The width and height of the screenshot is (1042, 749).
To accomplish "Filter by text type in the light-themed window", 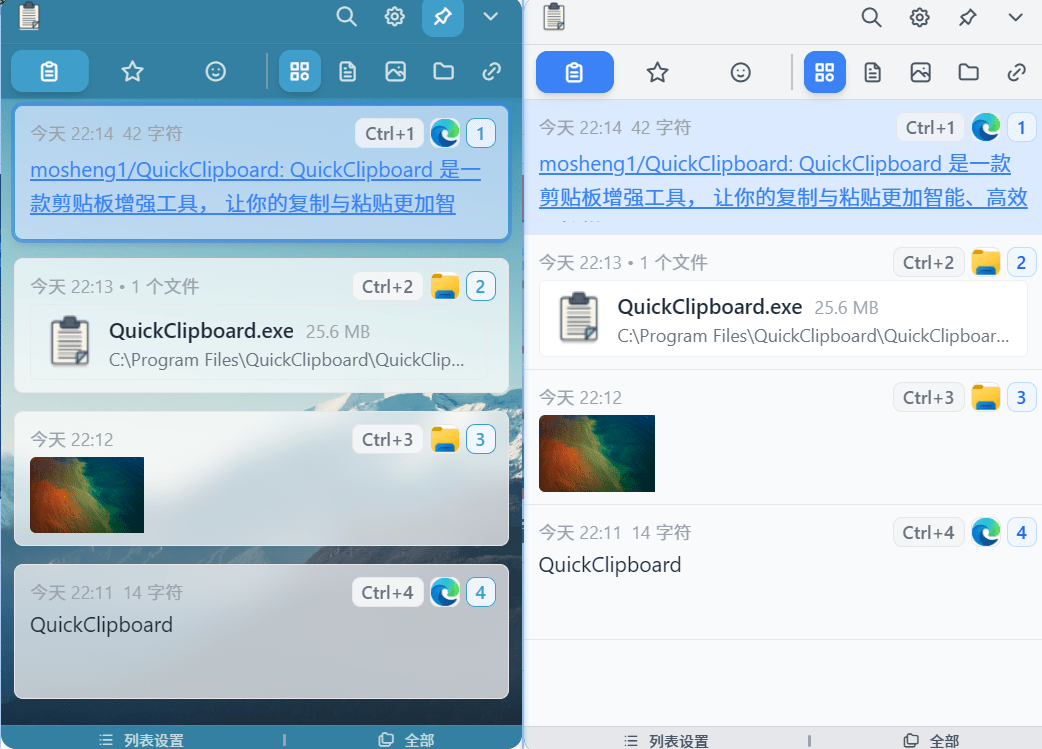I will 873,72.
